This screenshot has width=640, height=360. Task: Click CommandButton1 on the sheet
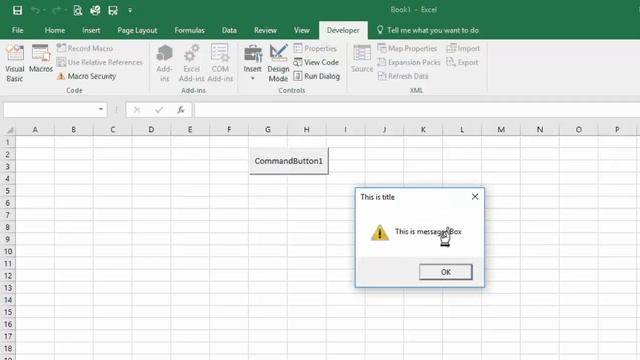click(x=289, y=161)
